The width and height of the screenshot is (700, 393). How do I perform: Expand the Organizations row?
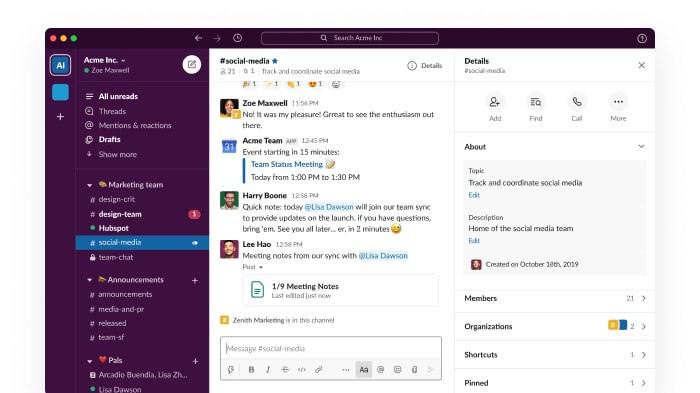(x=554, y=326)
